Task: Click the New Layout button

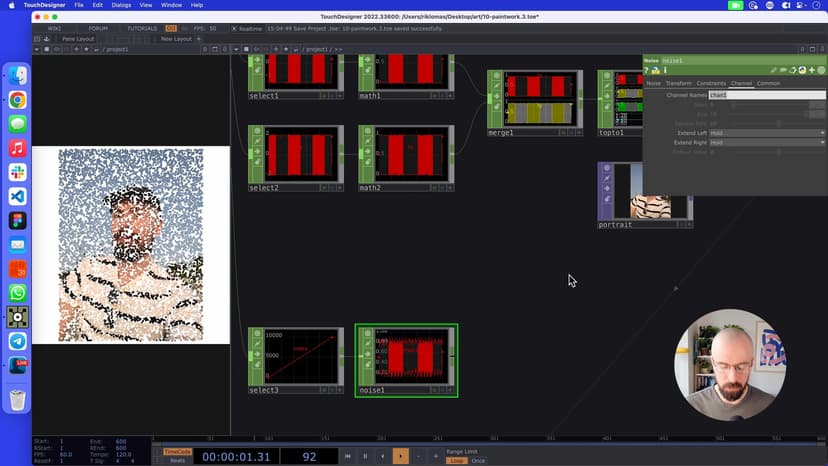Action: coord(176,39)
